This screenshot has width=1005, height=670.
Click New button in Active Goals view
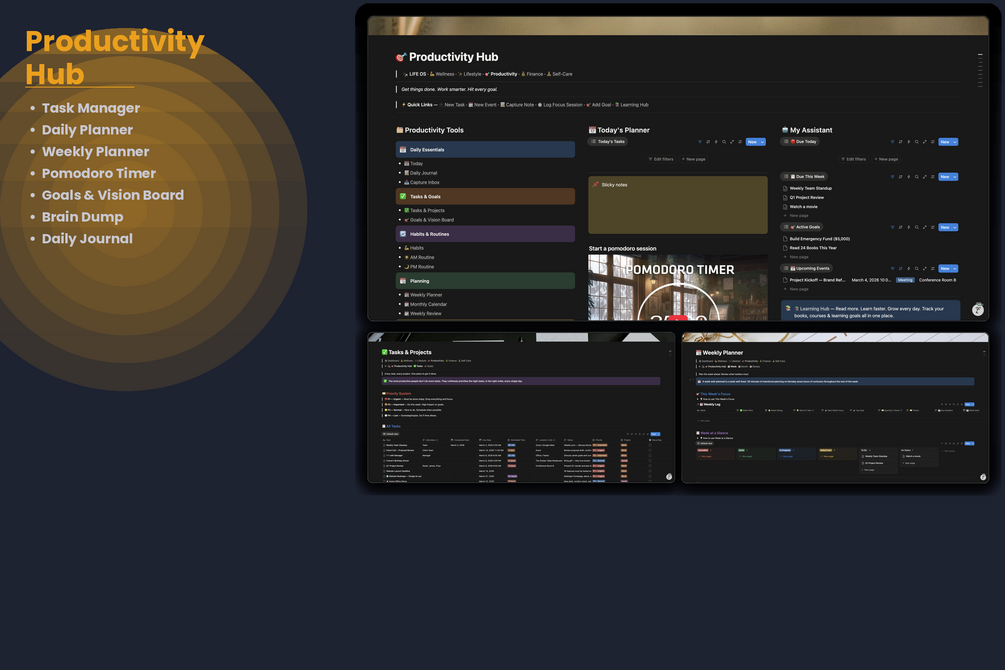pyautogui.click(x=945, y=227)
